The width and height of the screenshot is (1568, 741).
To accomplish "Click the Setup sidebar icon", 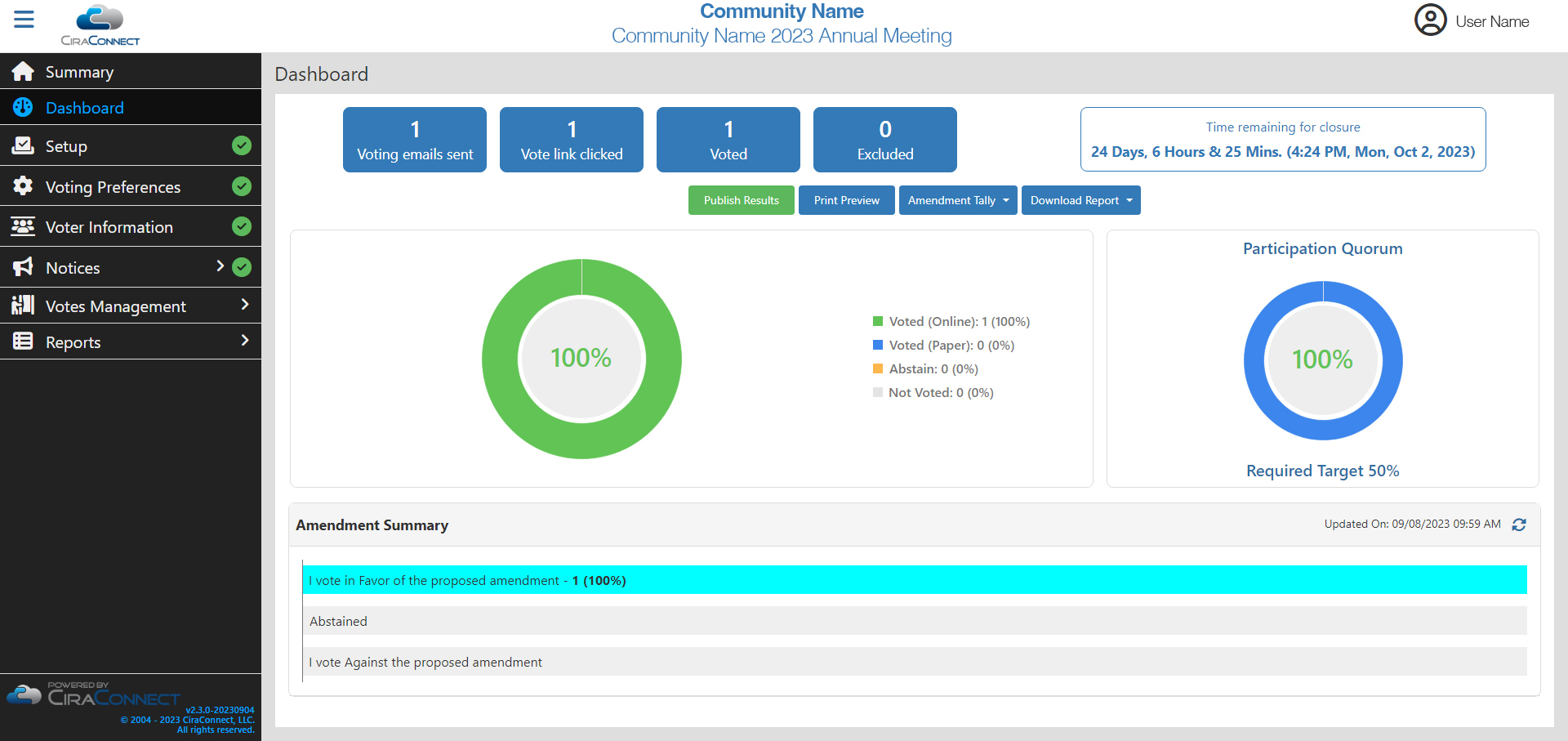I will point(23,145).
